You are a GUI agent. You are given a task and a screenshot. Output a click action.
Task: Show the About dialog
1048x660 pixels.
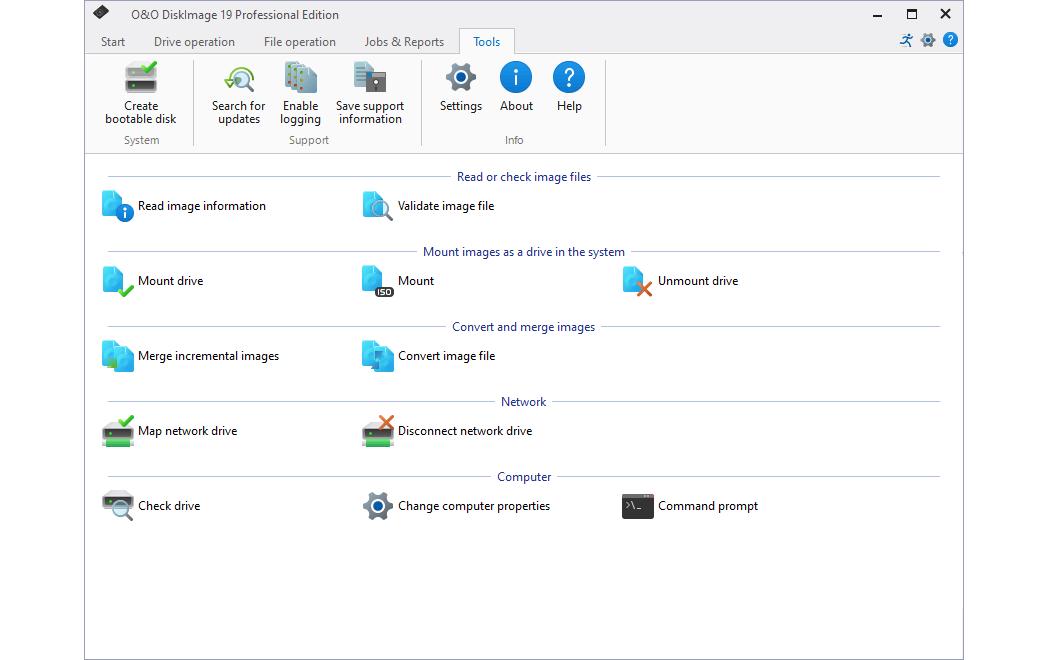point(516,88)
